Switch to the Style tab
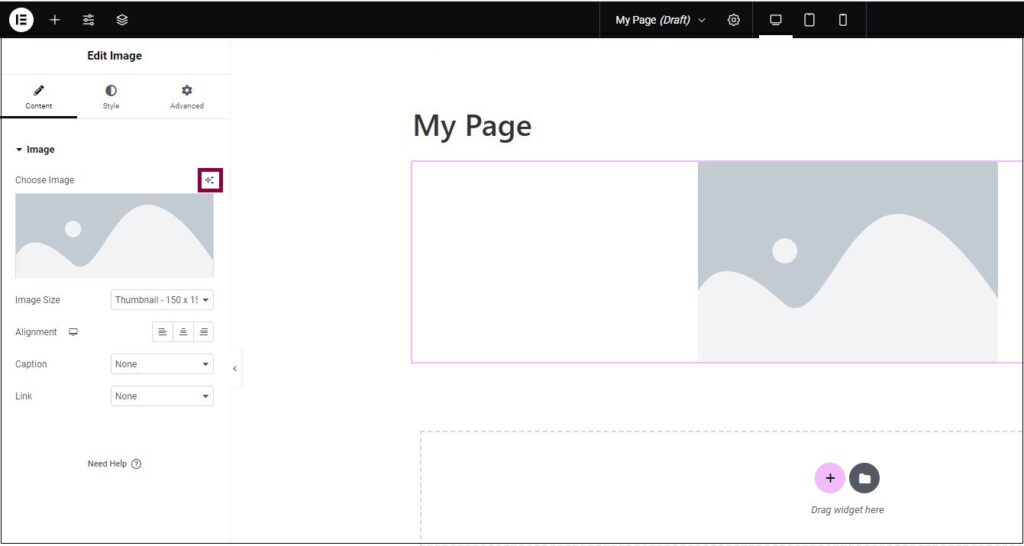 [111, 96]
